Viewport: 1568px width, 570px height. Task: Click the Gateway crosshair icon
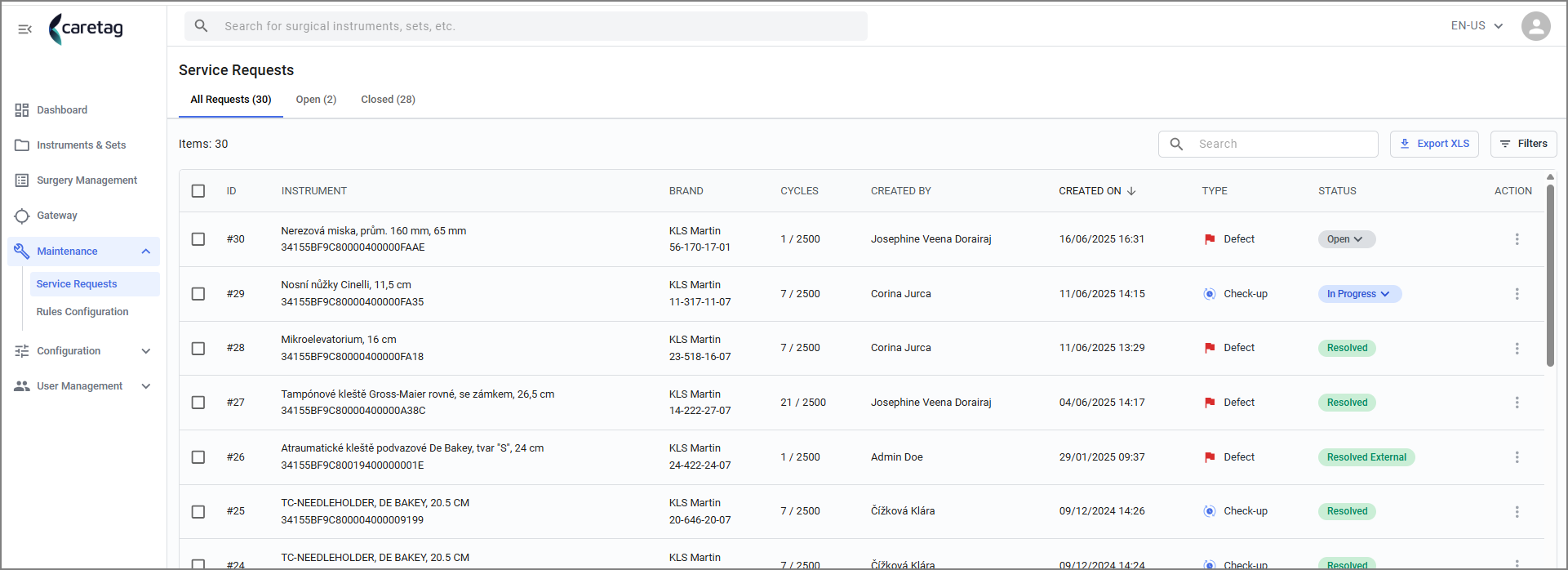click(22, 216)
